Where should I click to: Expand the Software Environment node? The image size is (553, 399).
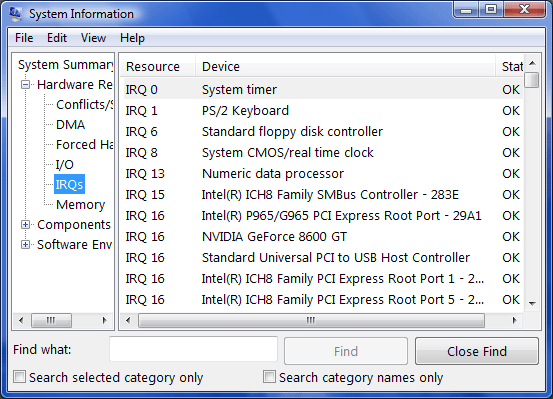point(25,244)
